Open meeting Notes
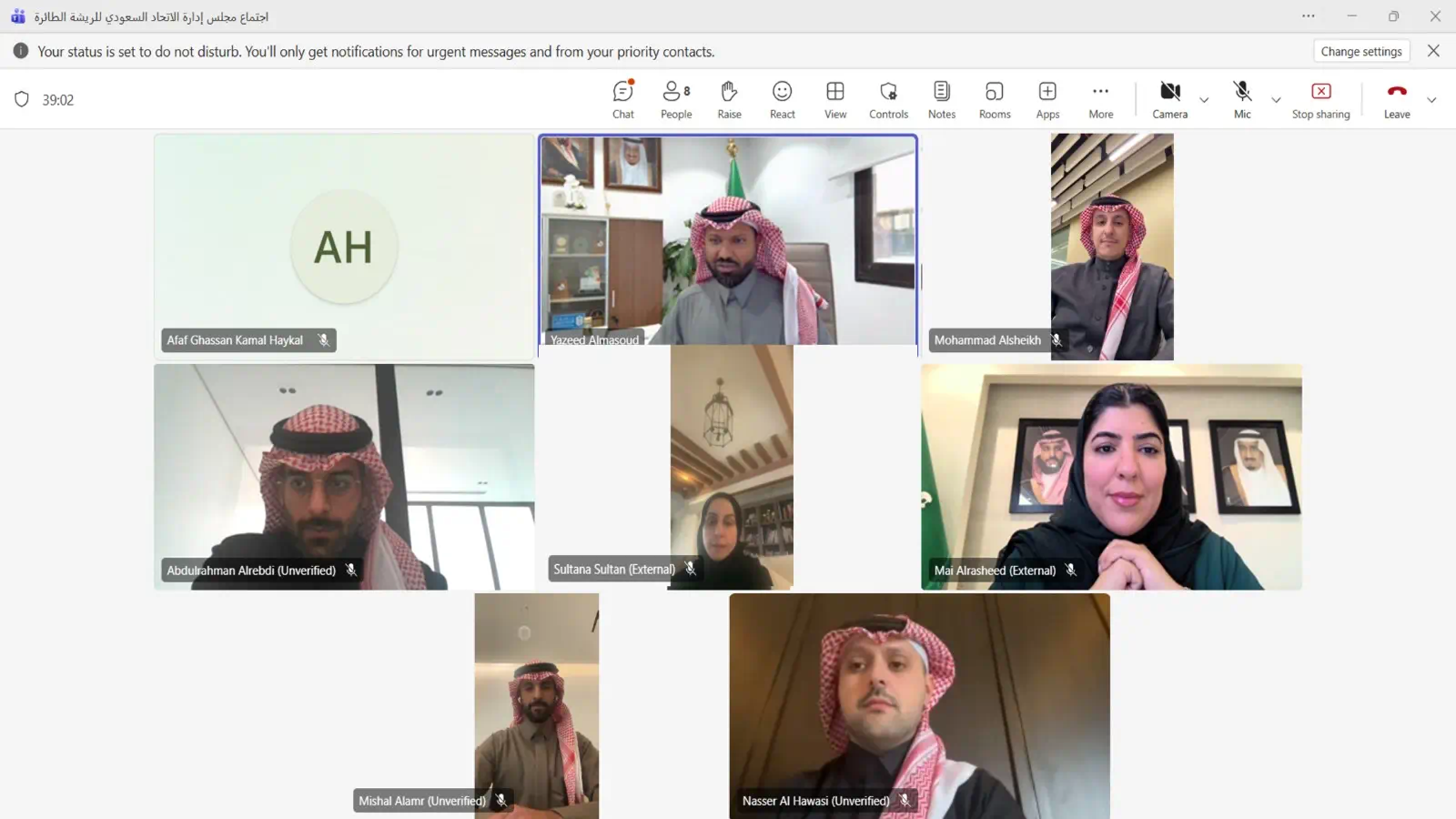Screen dimensions: 1456x819 [942, 99]
